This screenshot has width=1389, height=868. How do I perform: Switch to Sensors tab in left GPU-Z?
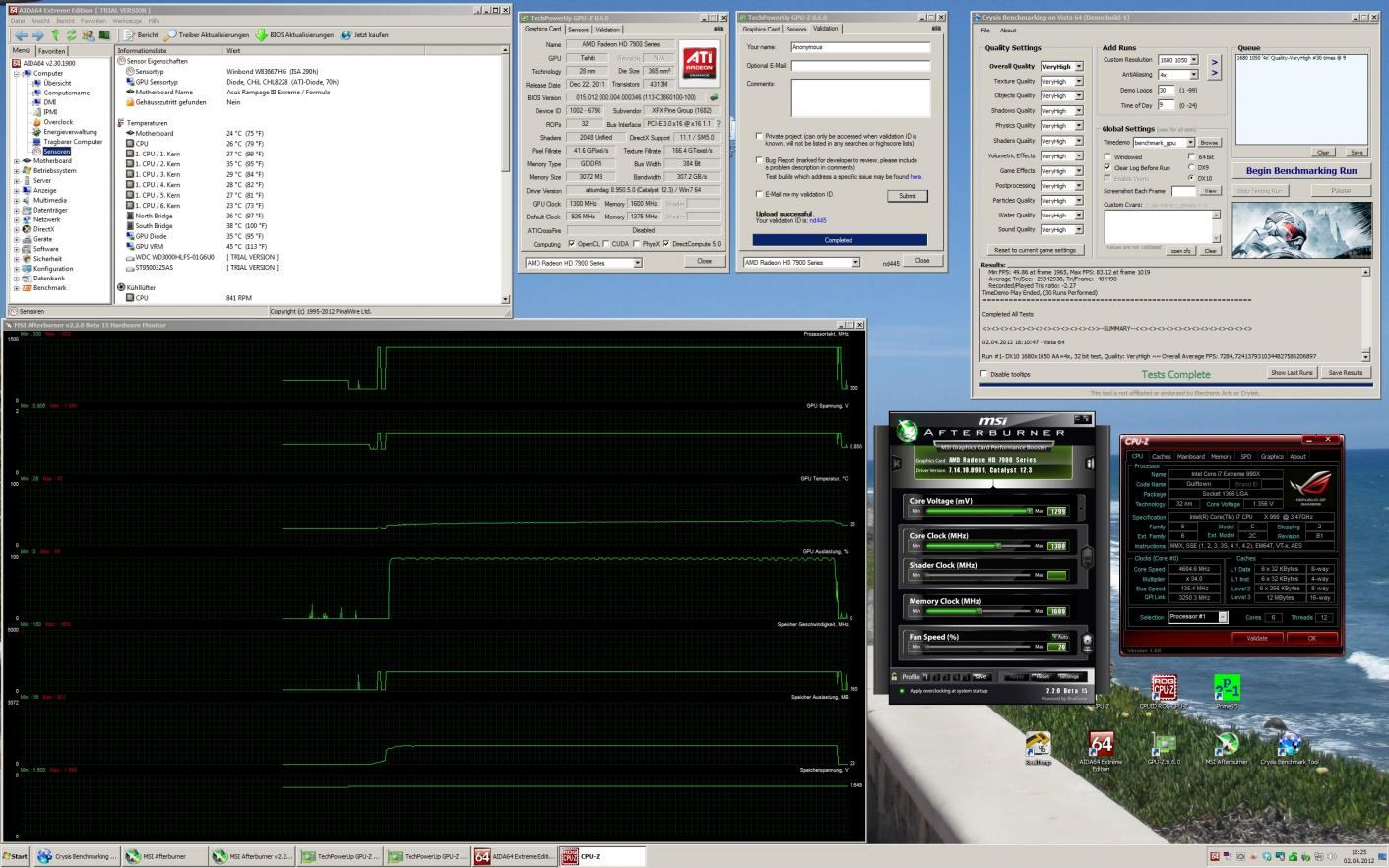tap(579, 30)
